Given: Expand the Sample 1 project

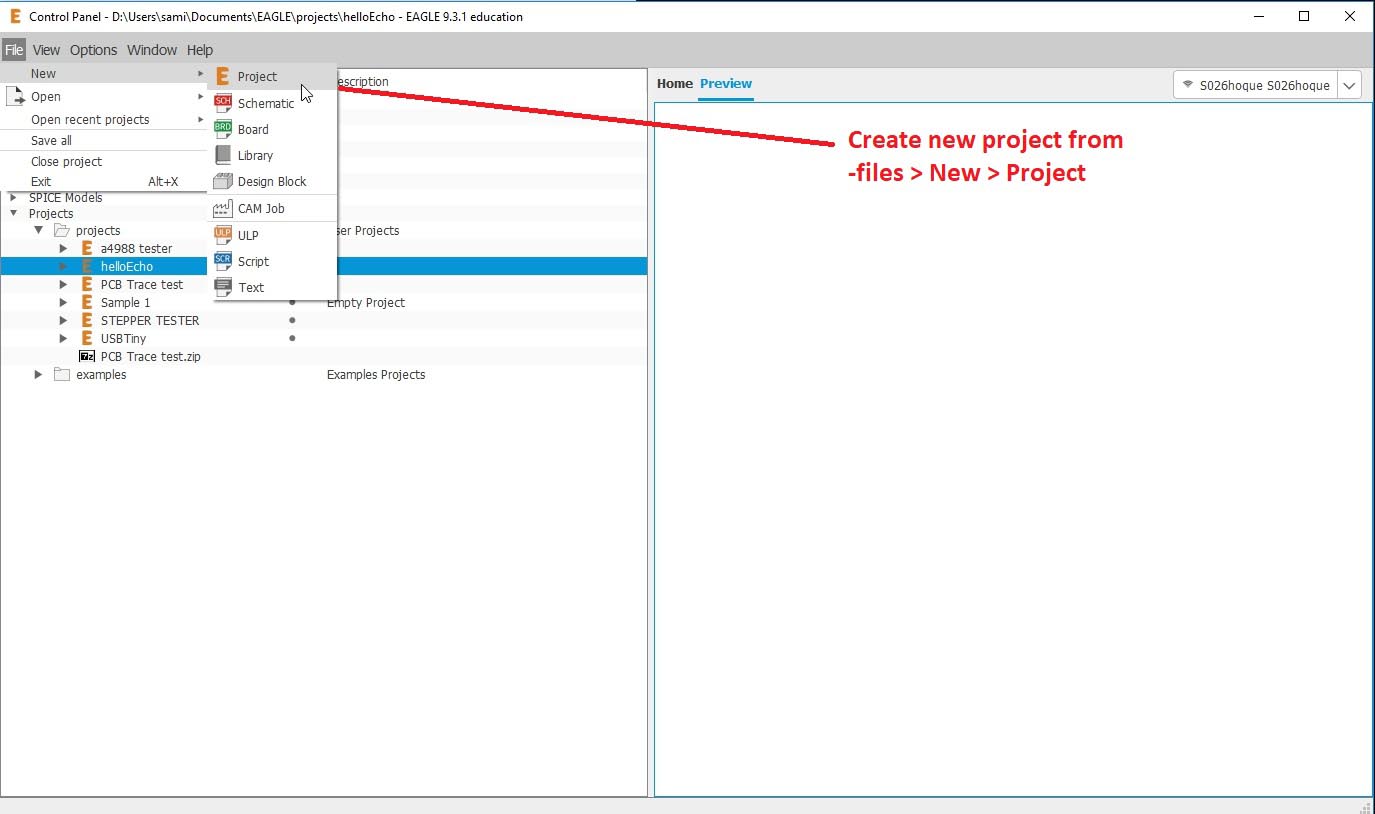Looking at the screenshot, I should [63, 302].
